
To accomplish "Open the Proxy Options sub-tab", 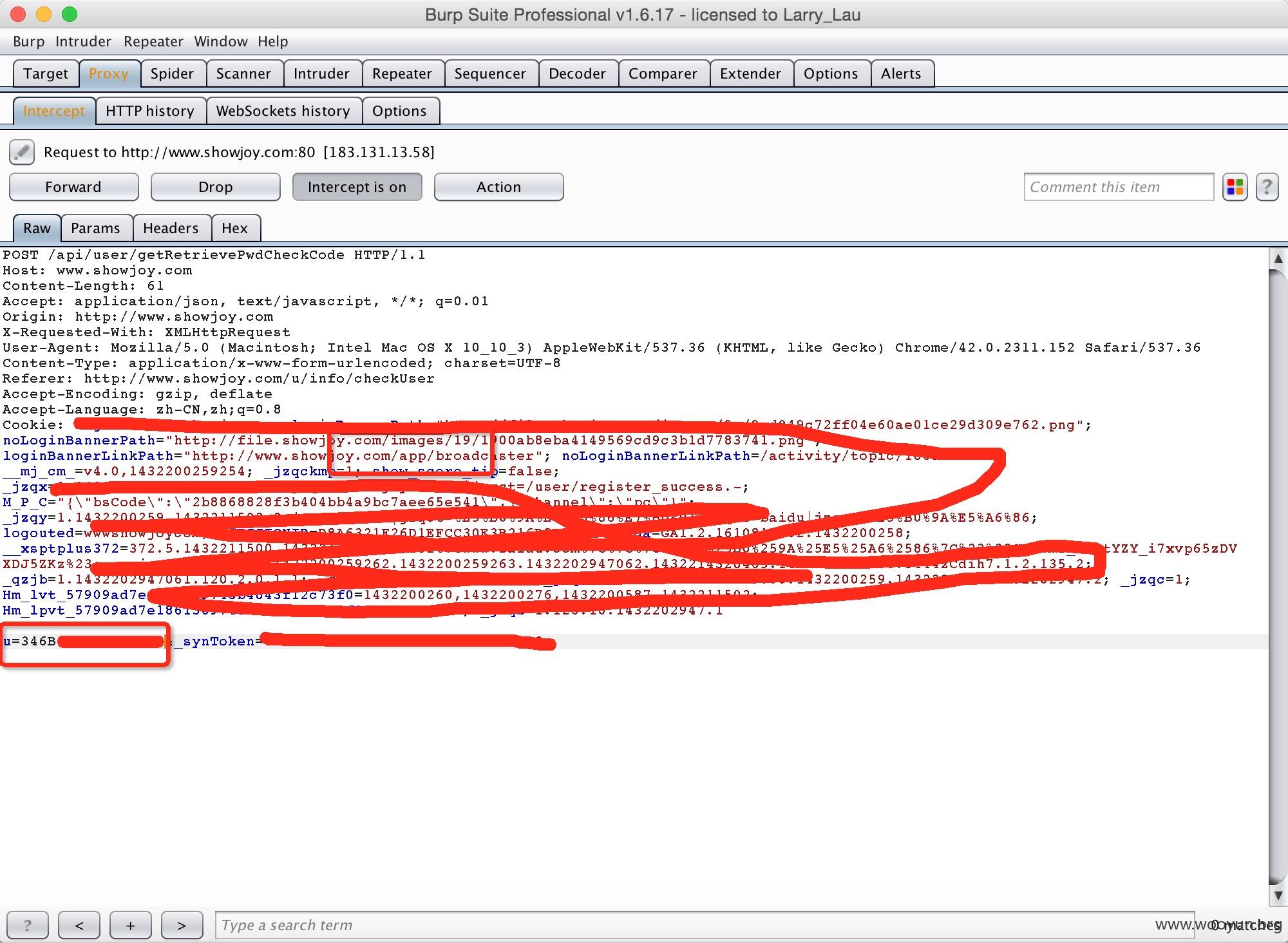I will (399, 111).
